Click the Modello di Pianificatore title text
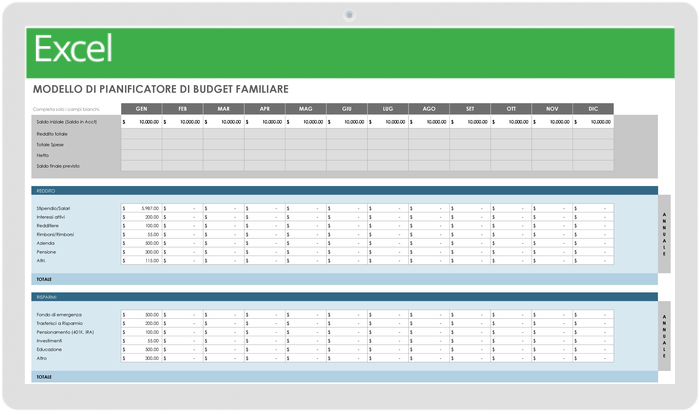The image size is (700, 412). (x=161, y=89)
